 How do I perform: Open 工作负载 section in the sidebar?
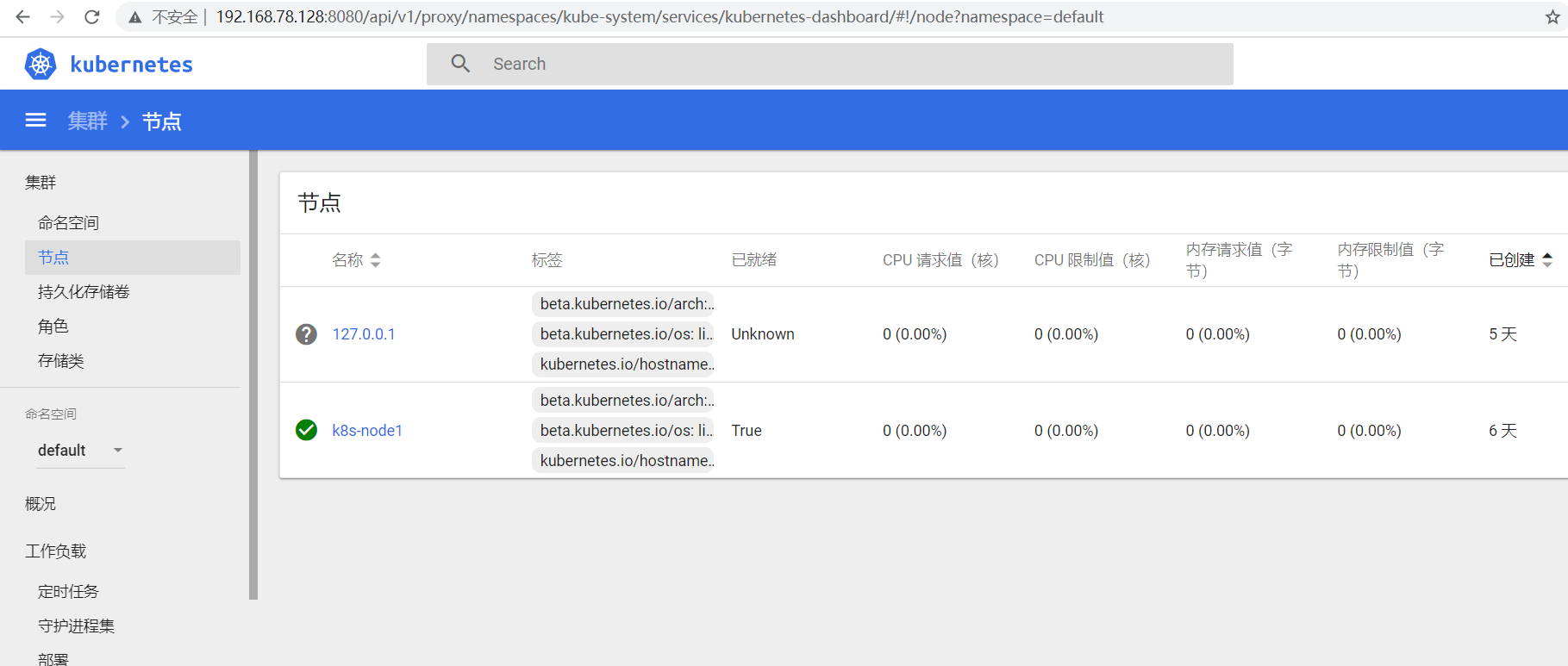point(56,551)
